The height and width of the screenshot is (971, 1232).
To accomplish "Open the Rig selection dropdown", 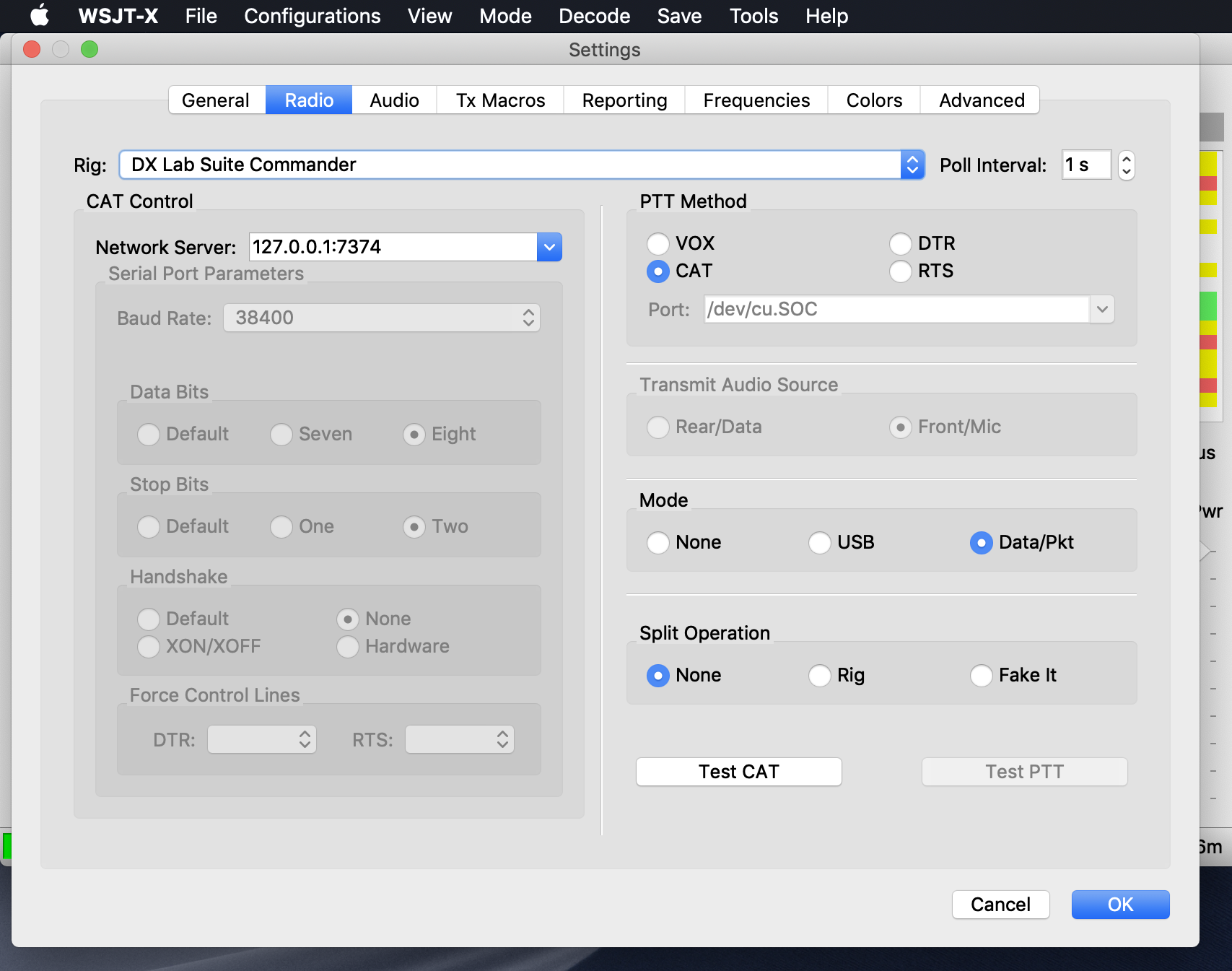I will pos(522,165).
